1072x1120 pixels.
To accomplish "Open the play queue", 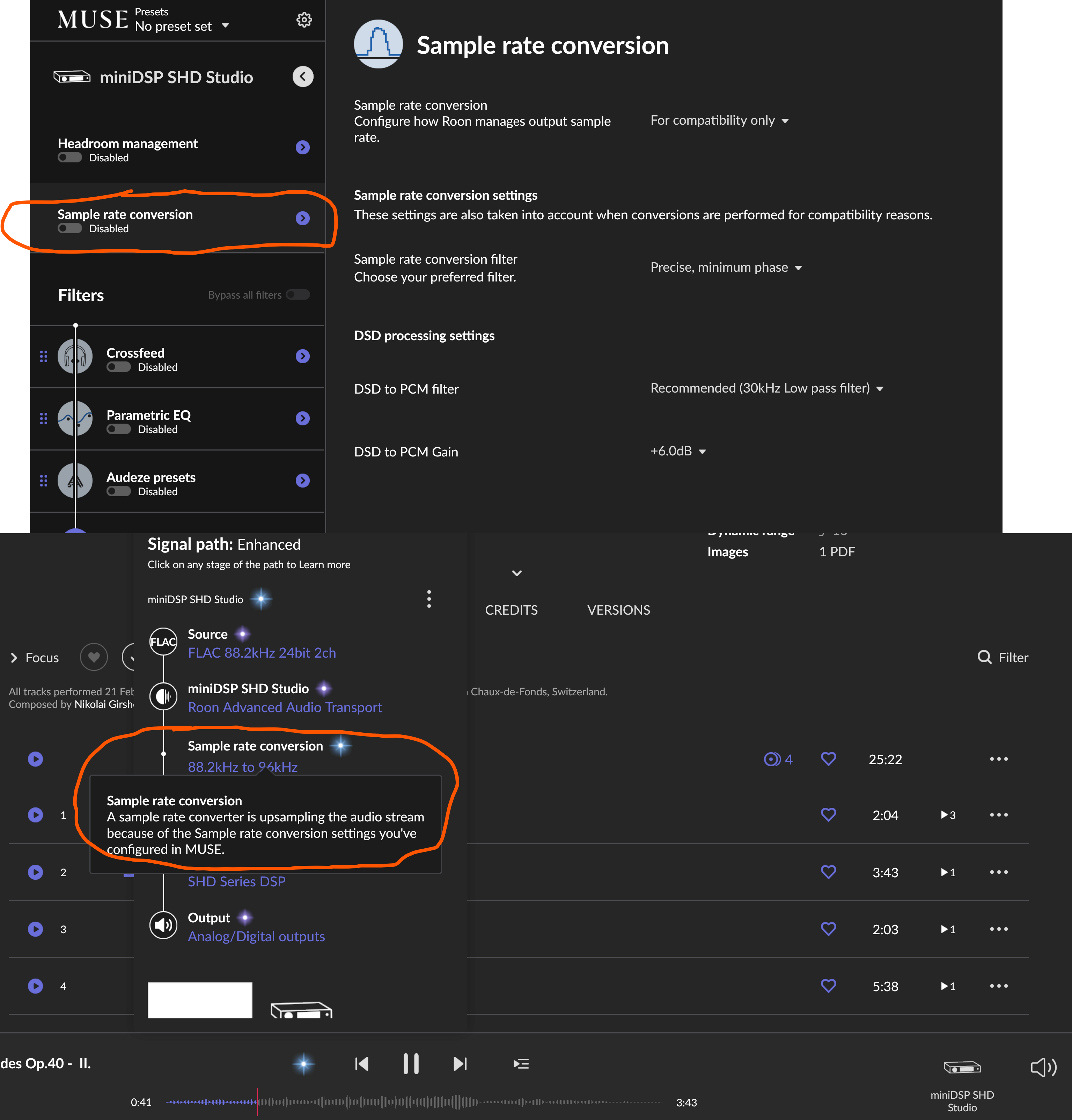I will 521,1064.
